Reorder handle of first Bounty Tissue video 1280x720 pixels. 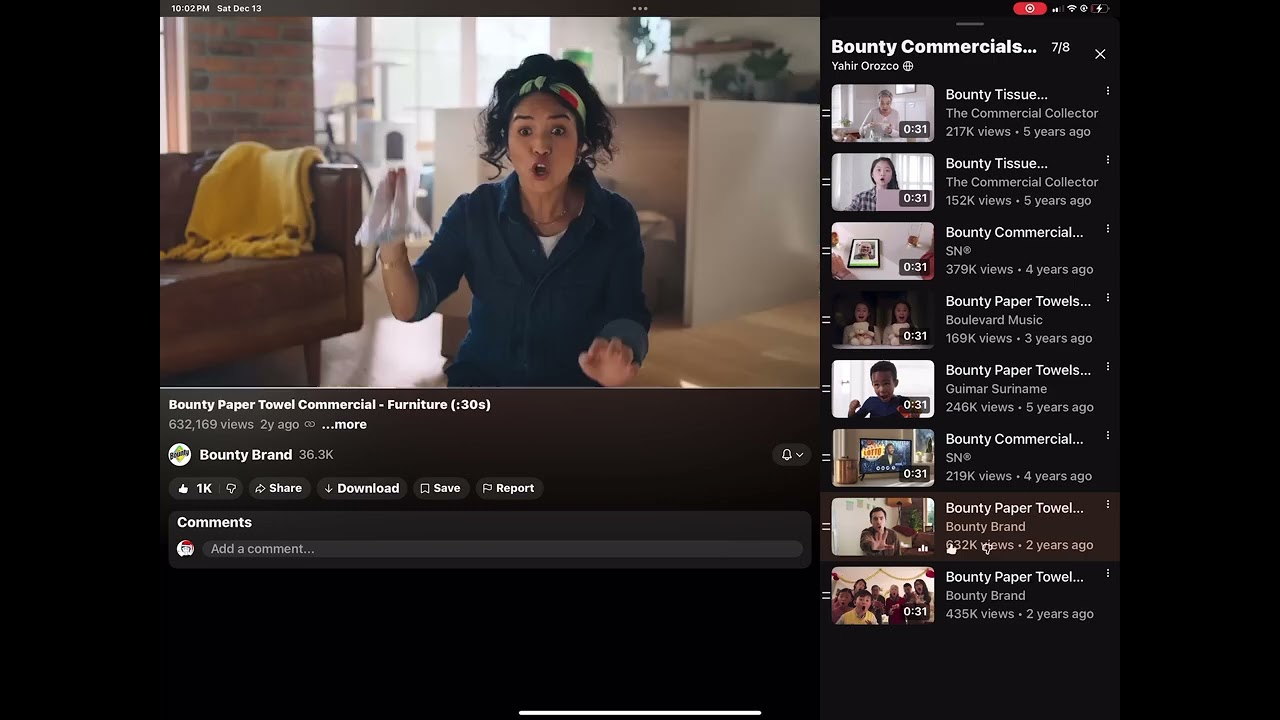(826, 113)
